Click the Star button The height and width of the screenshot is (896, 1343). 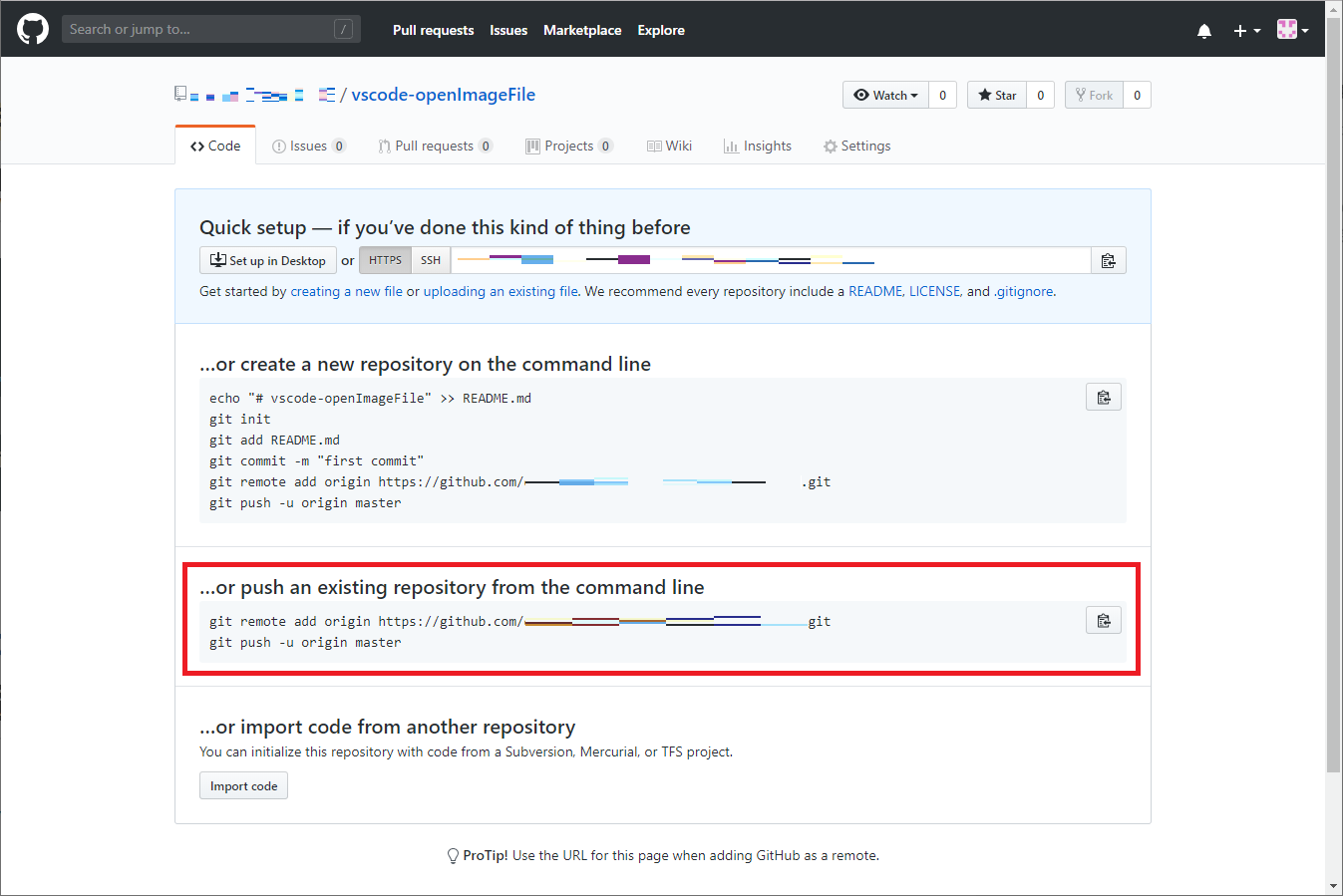tap(997, 95)
